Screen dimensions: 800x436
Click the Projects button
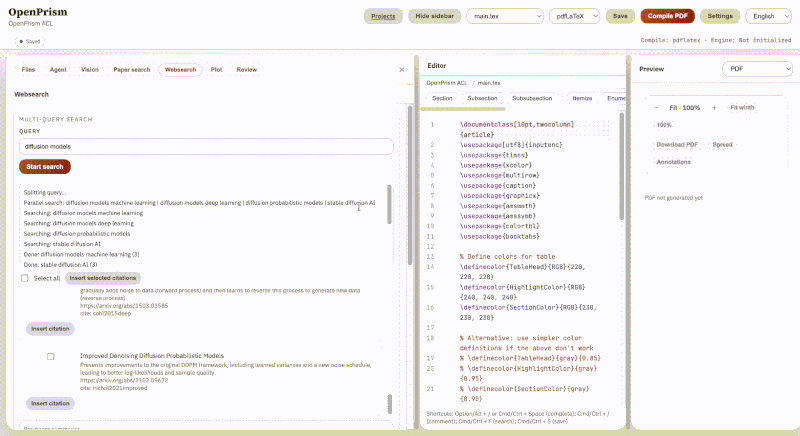(x=383, y=16)
